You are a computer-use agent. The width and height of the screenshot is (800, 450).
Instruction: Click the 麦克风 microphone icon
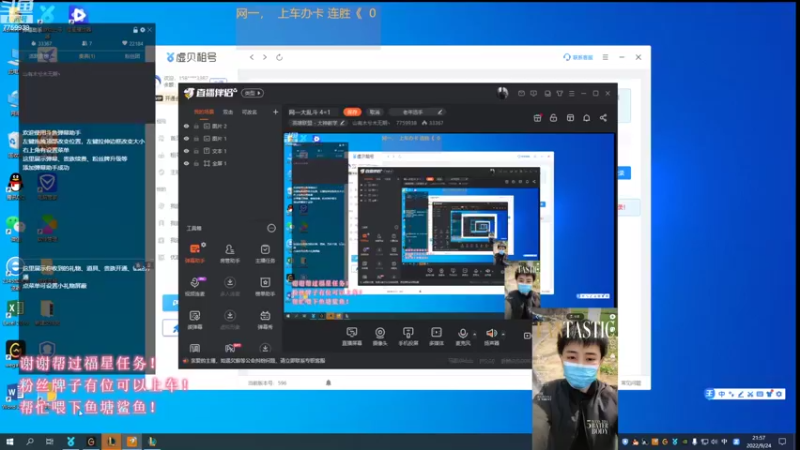(x=462, y=334)
